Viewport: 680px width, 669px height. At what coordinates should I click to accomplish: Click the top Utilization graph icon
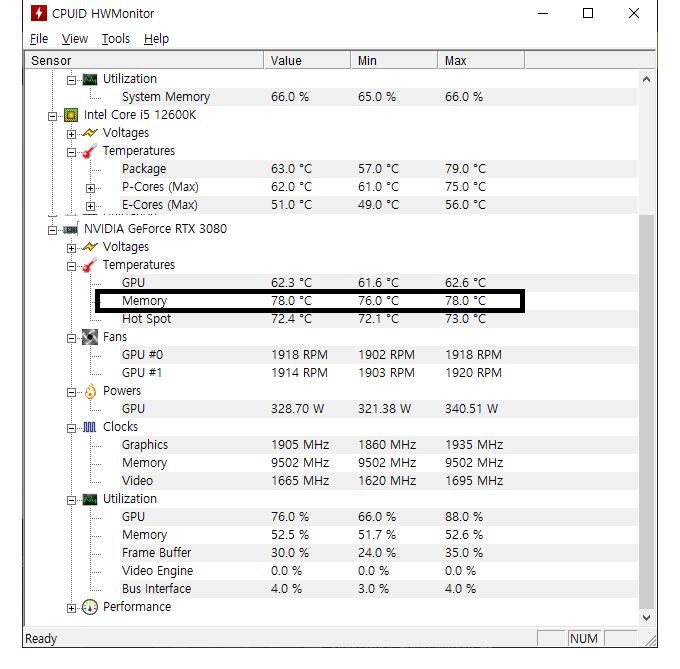point(90,79)
